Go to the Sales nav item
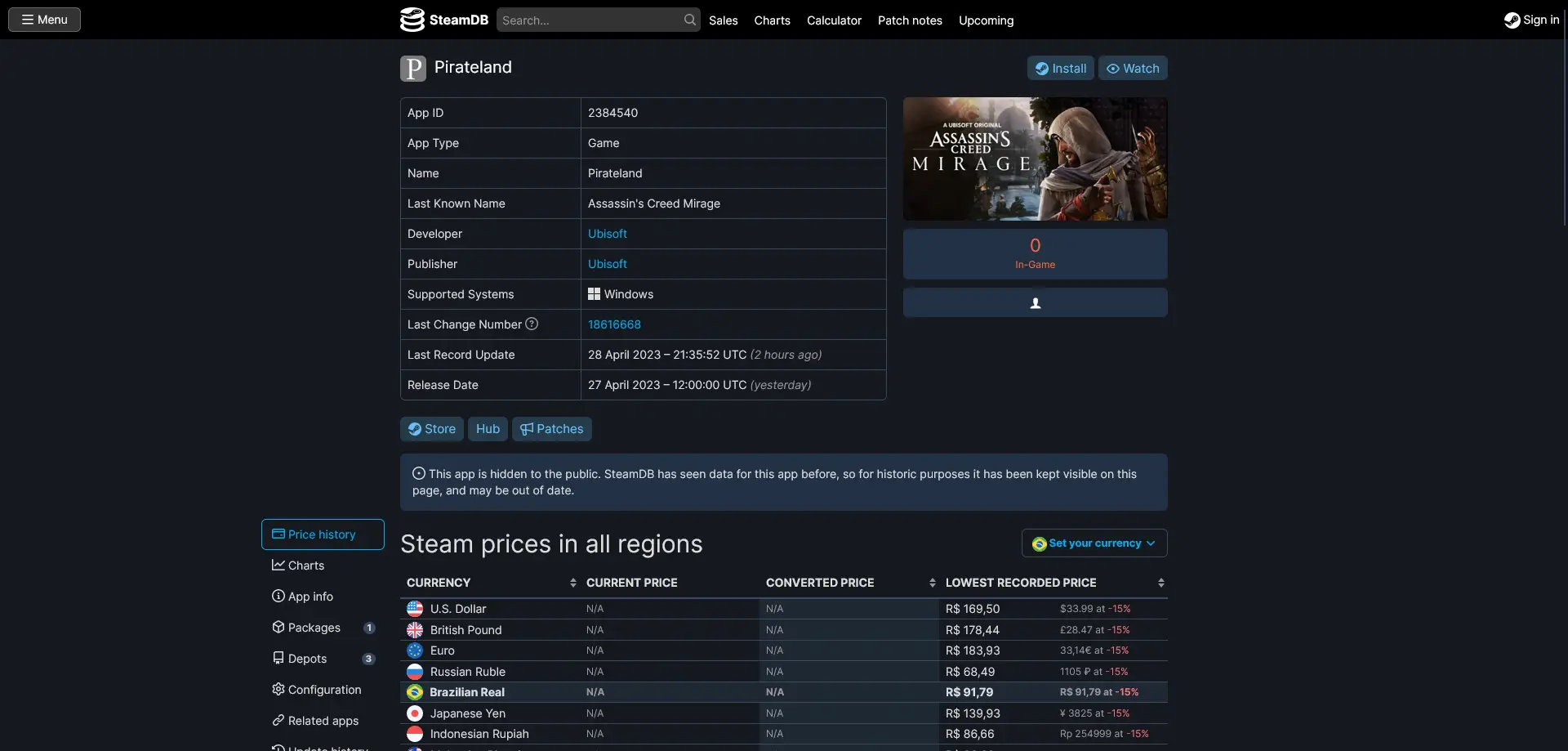1568x751 pixels. [x=723, y=20]
